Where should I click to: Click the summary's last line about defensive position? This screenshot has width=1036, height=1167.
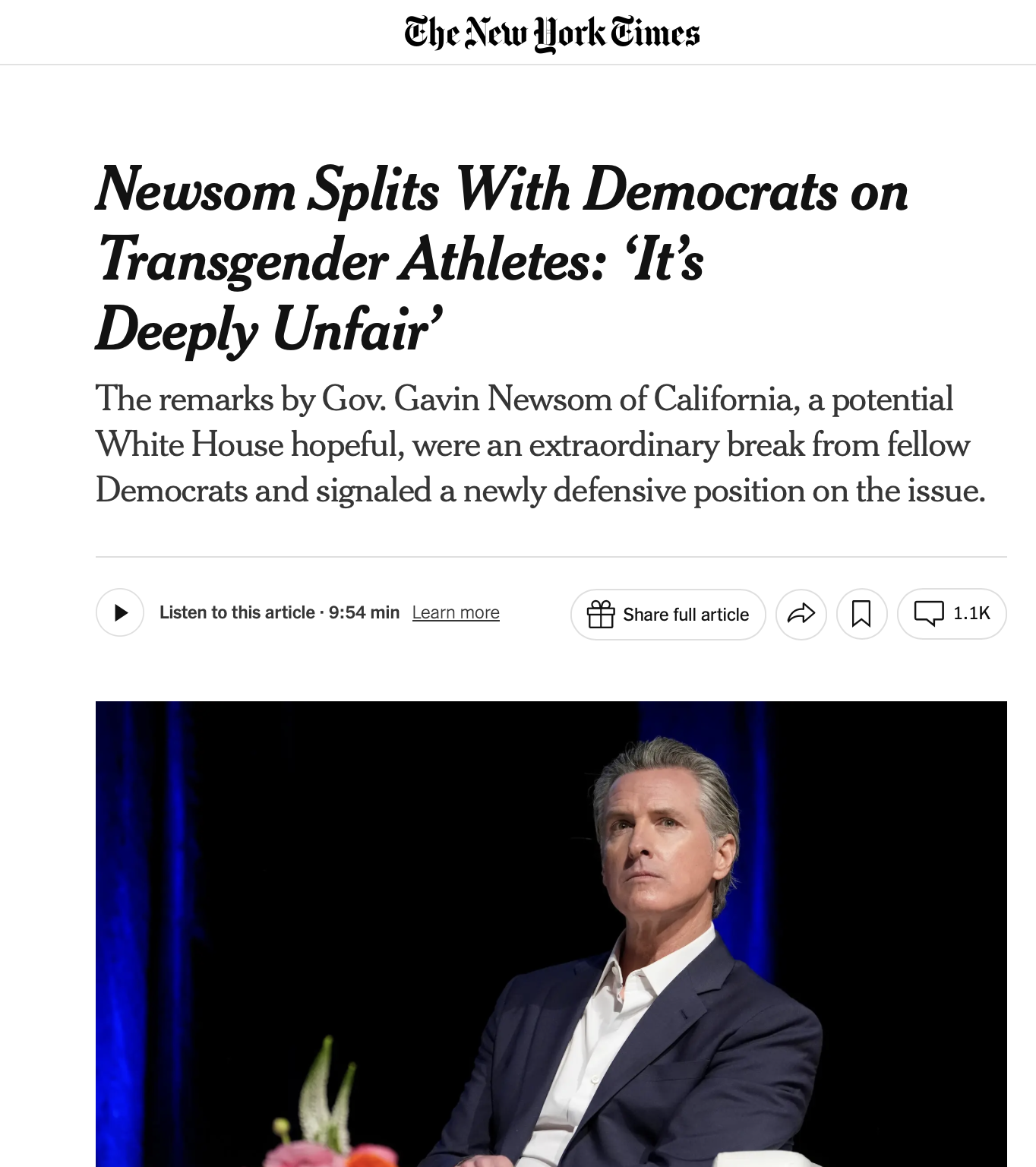540,490
